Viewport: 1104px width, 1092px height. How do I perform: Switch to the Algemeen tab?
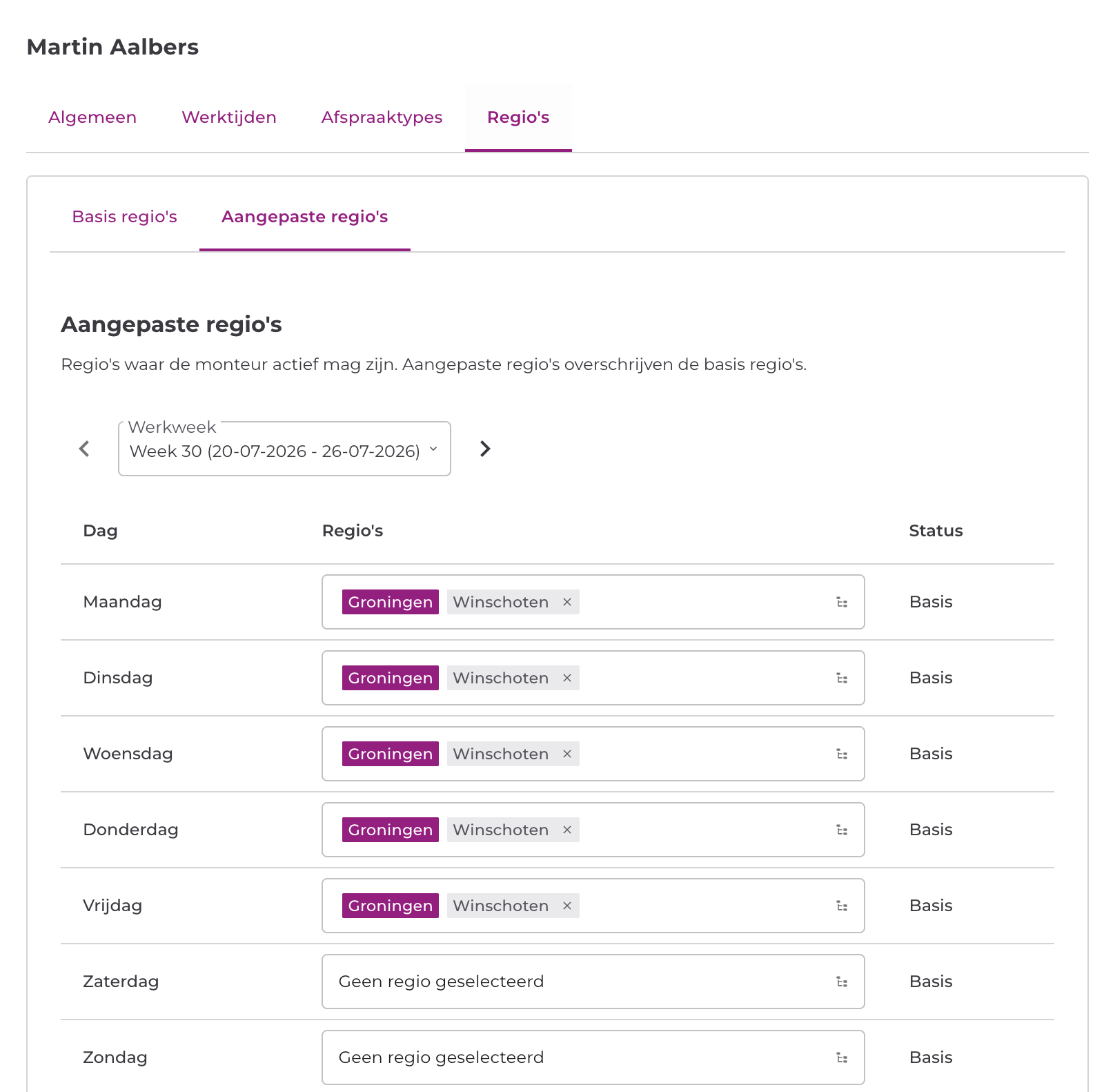pyautogui.click(x=92, y=117)
